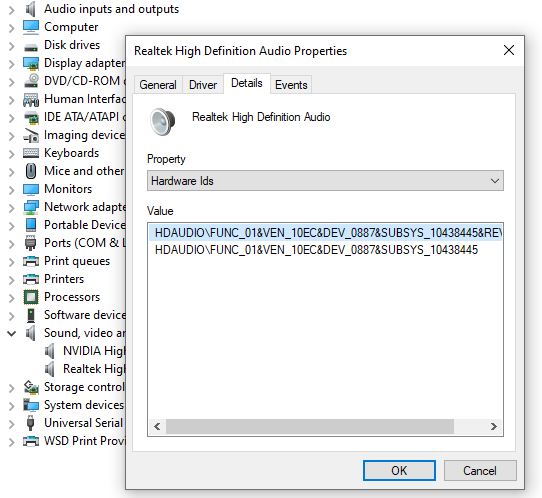Expand the Monitors node arrow
Image resolution: width=542 pixels, height=498 pixels.
point(12,190)
